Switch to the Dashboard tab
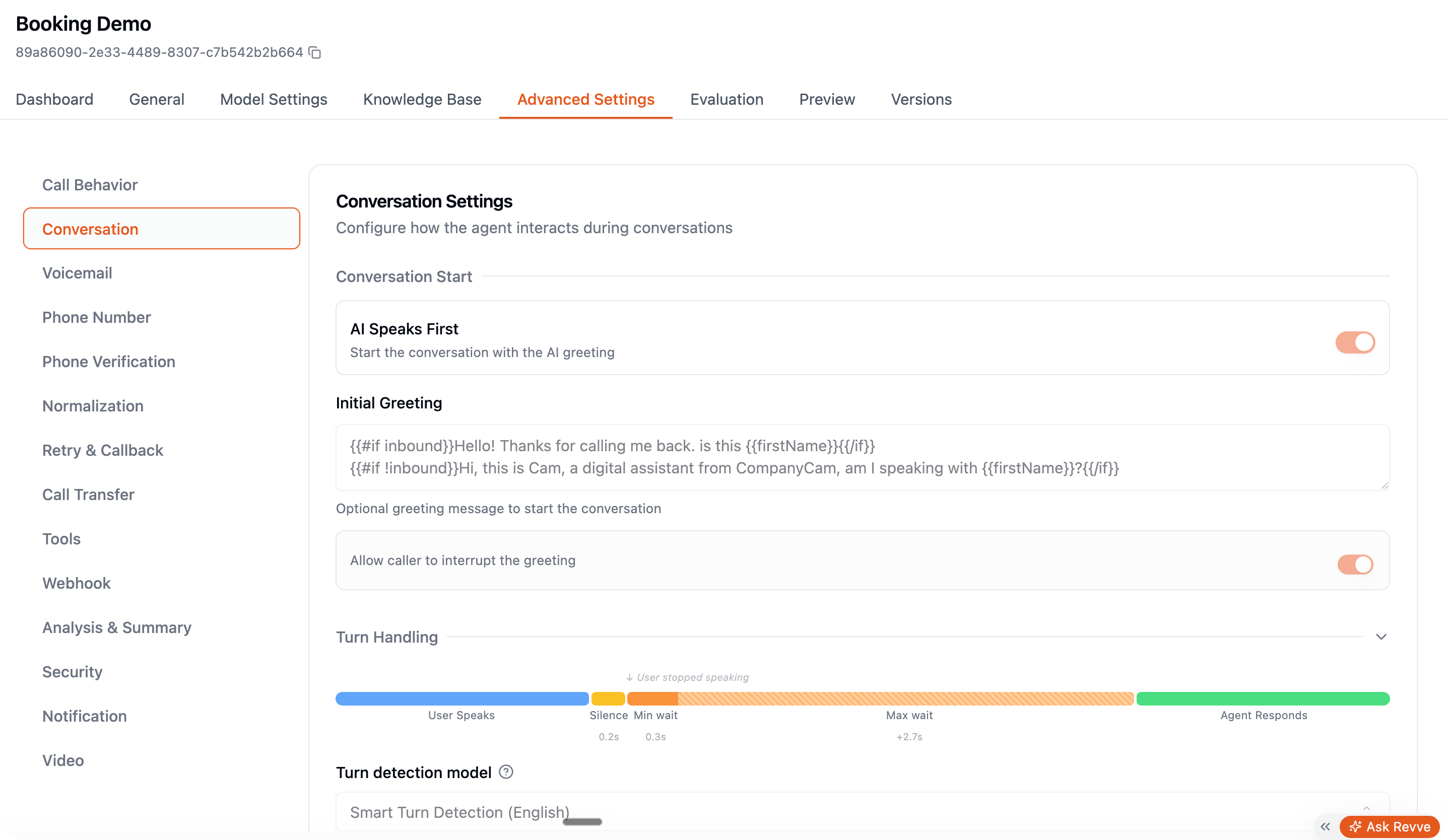This screenshot has width=1448, height=840. click(54, 99)
